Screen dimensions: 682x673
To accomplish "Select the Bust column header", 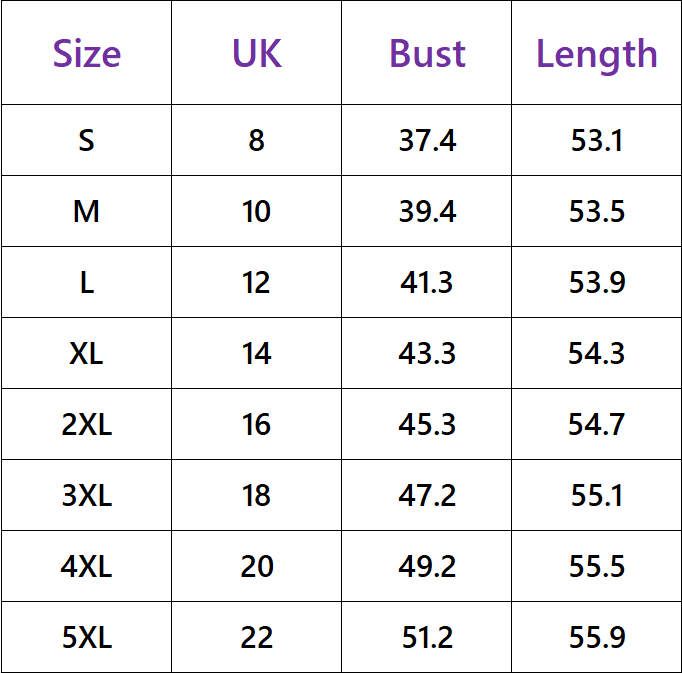I will point(427,54).
